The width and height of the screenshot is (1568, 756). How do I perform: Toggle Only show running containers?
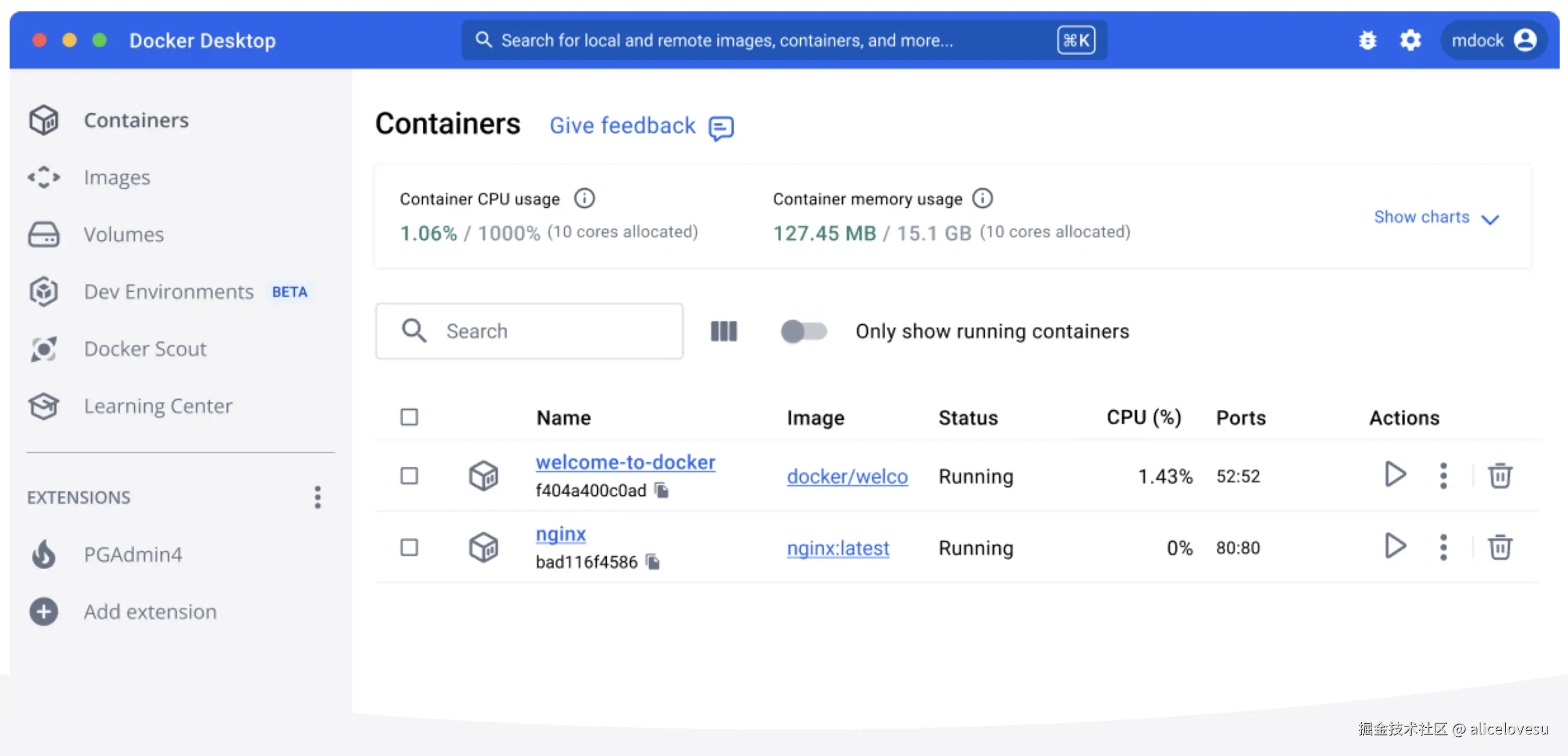tap(804, 331)
